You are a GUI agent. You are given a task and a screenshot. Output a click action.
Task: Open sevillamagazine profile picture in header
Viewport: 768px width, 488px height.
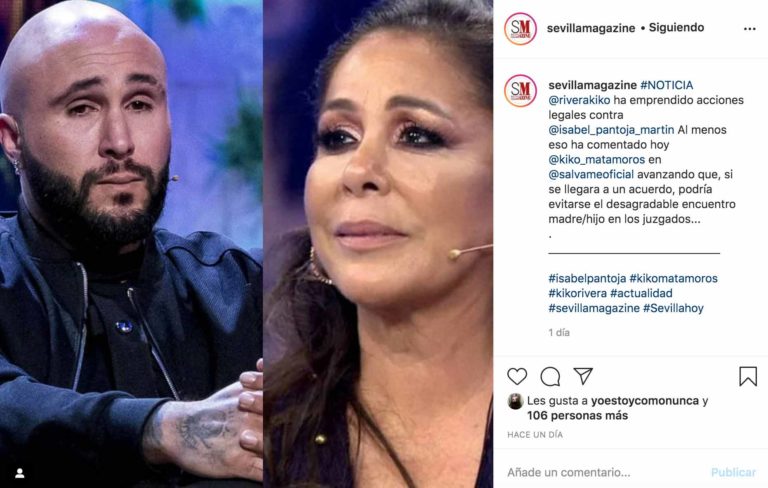pos(520,28)
